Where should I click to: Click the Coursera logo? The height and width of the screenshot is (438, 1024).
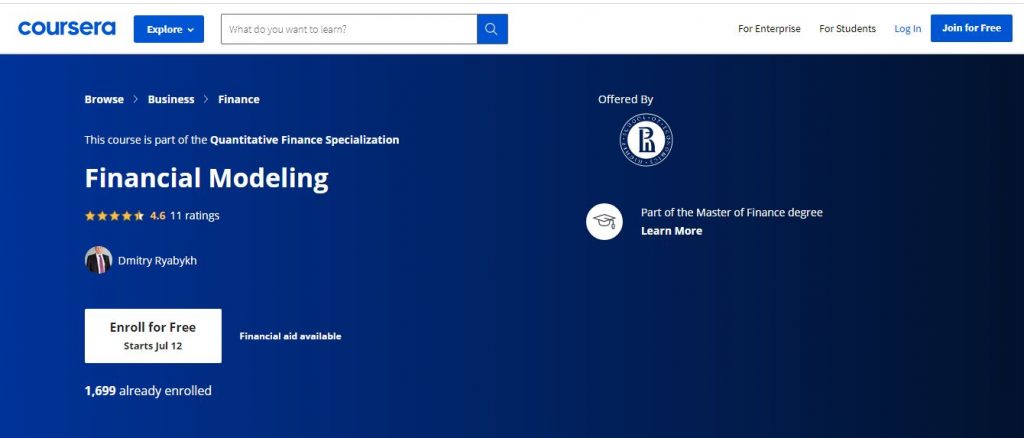[x=66, y=29]
